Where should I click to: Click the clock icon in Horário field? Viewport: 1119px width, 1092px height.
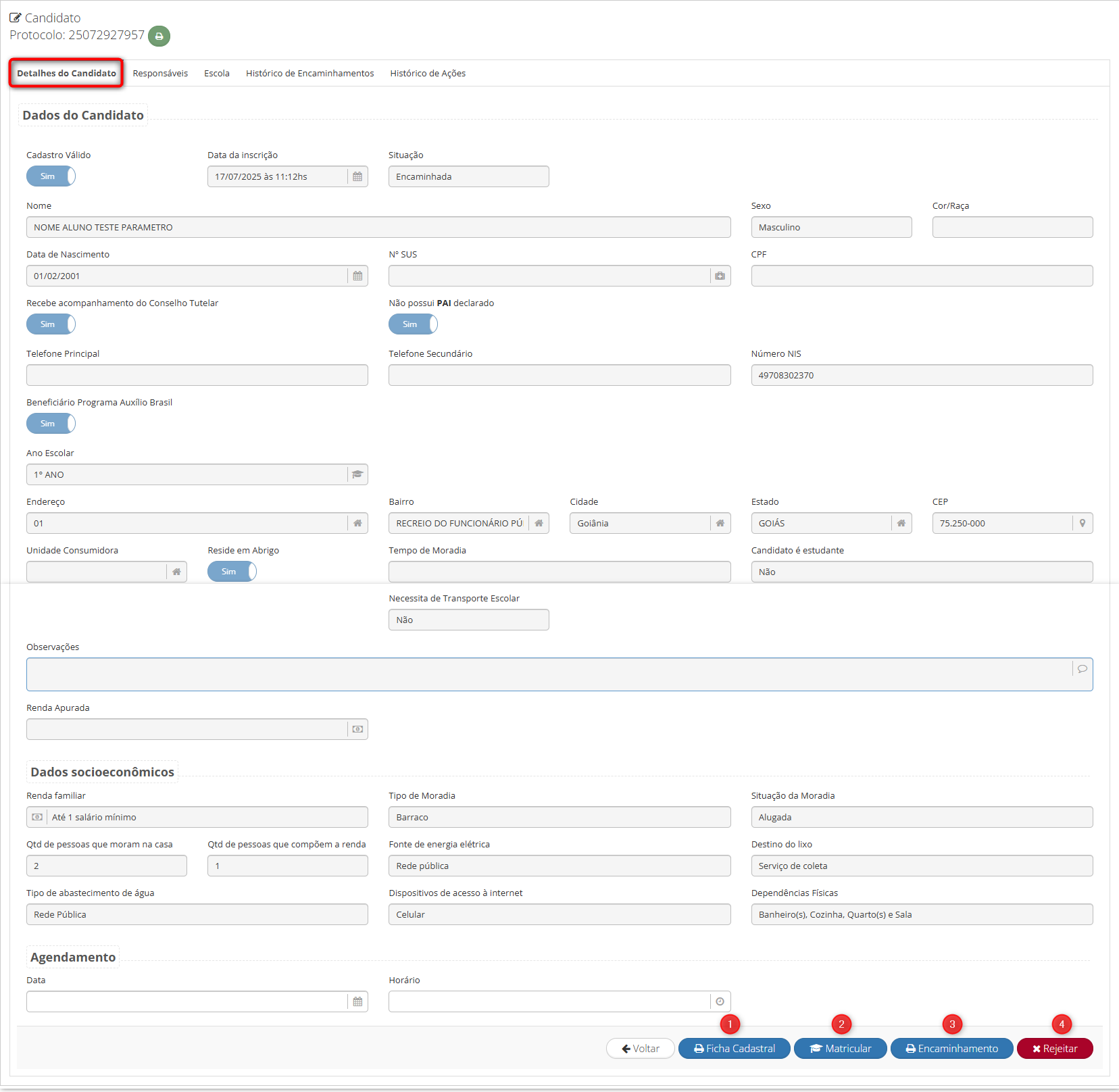point(720,1002)
